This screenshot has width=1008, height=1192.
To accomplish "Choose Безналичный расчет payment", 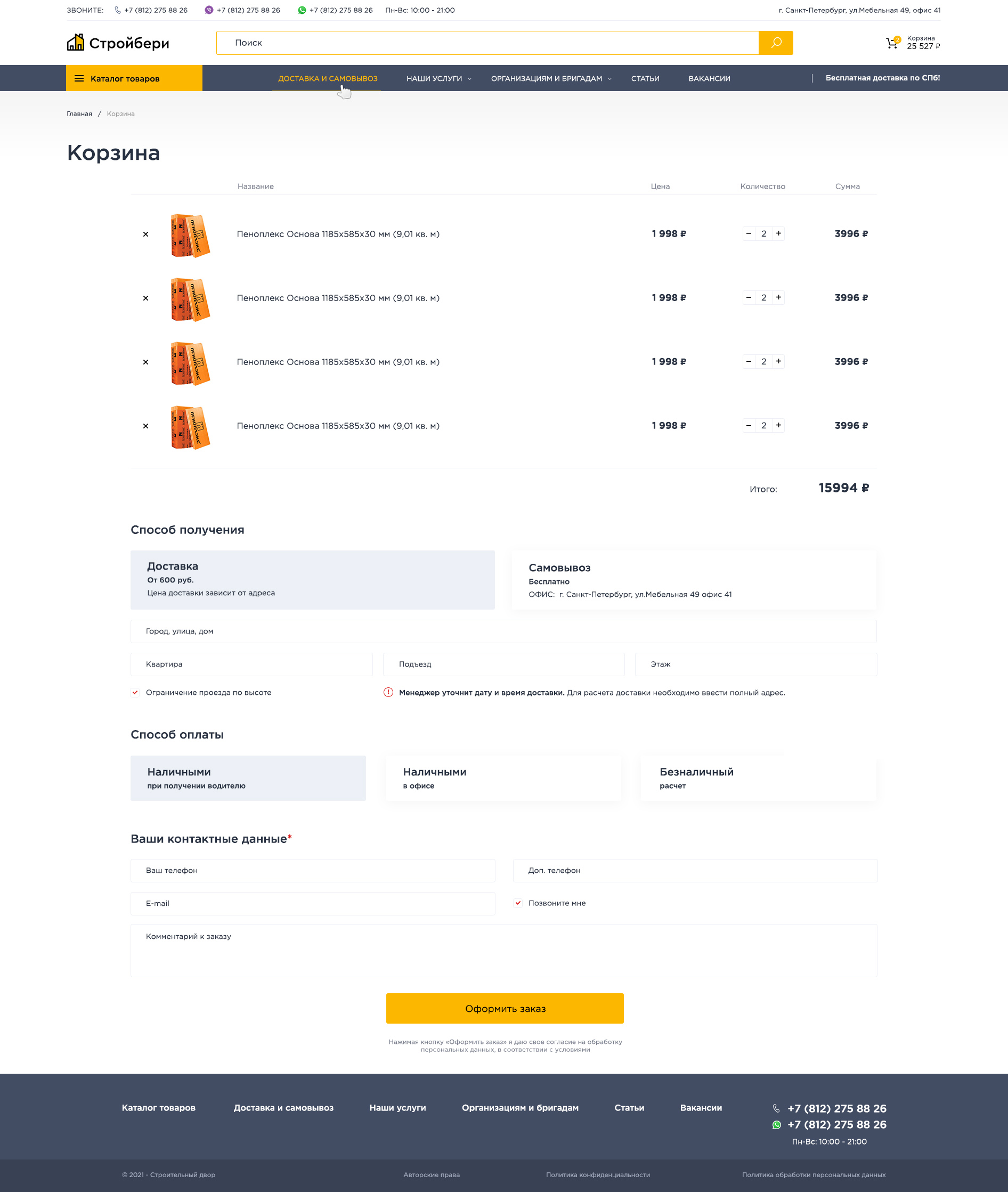I will click(759, 779).
